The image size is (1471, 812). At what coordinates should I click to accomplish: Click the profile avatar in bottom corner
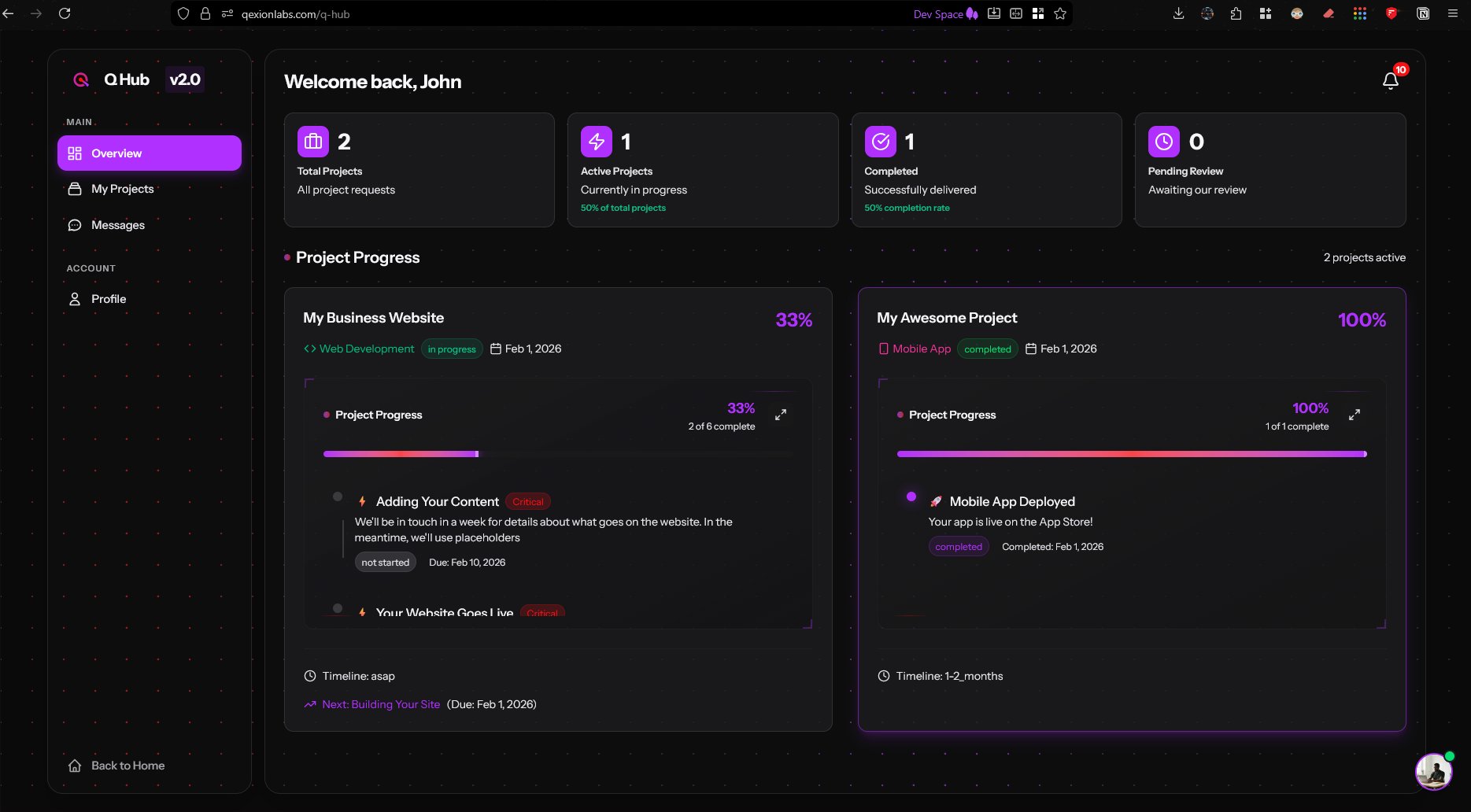[1433, 772]
